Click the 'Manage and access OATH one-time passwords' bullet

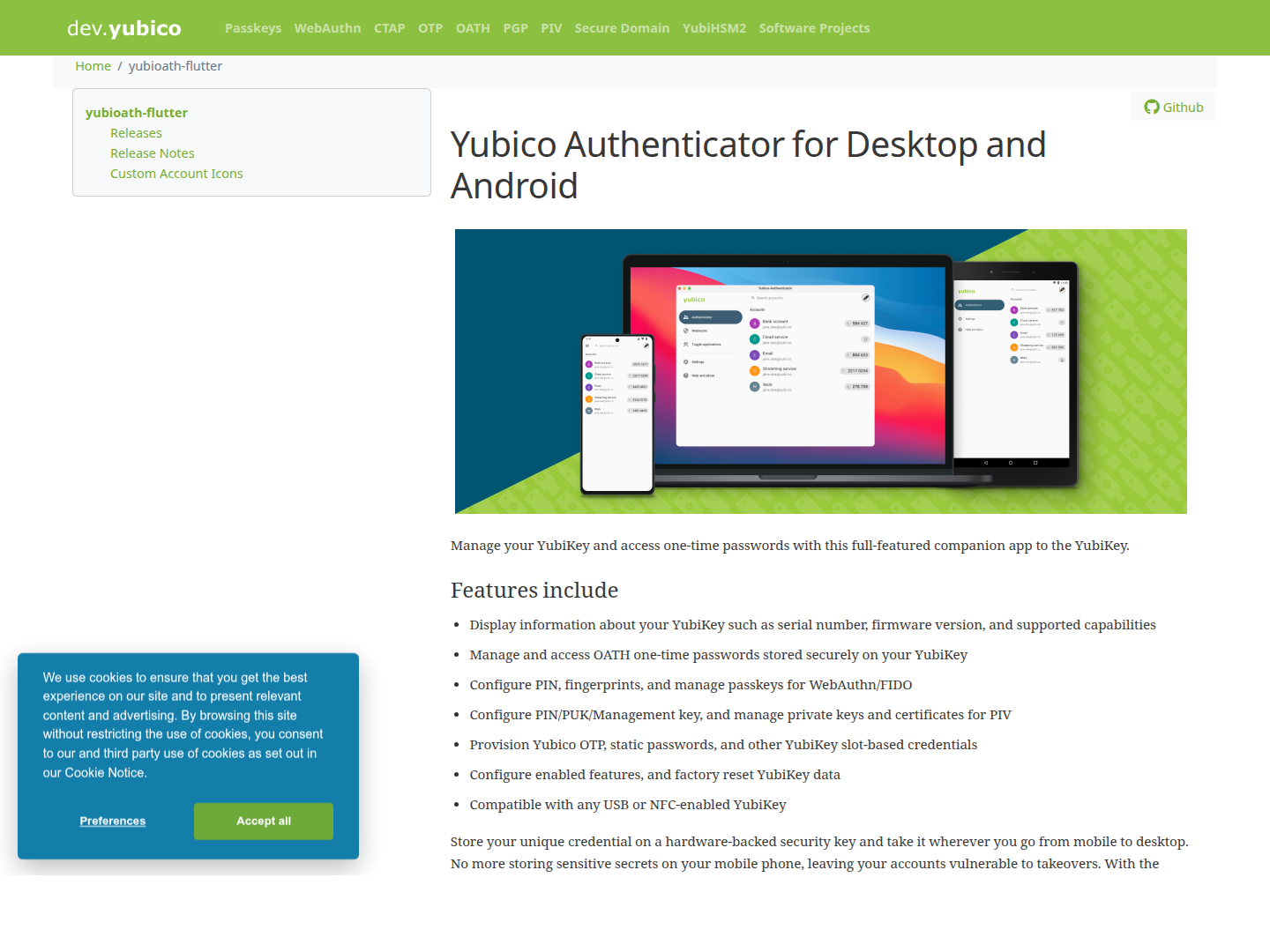(x=718, y=655)
